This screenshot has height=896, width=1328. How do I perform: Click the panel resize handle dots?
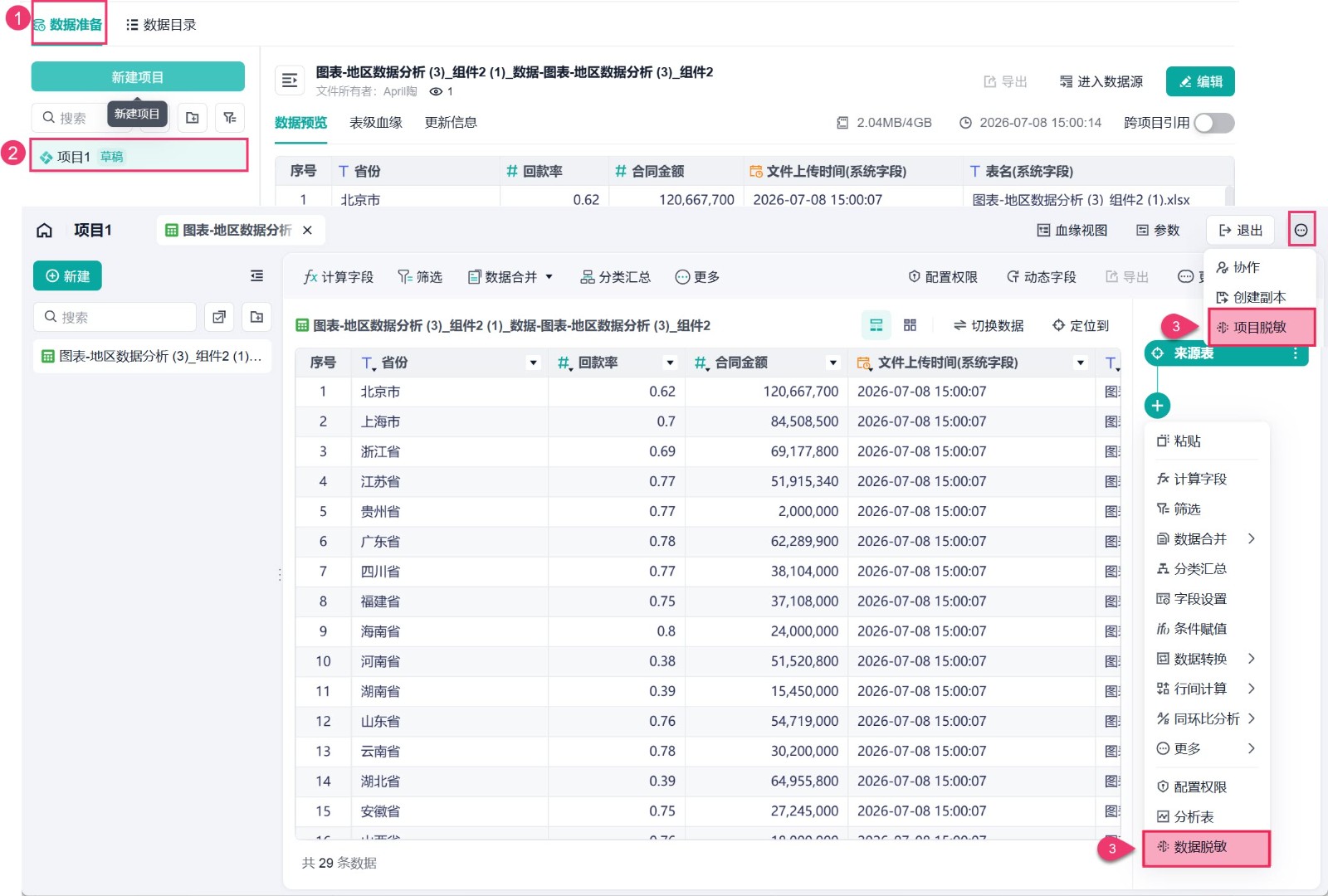click(x=280, y=574)
